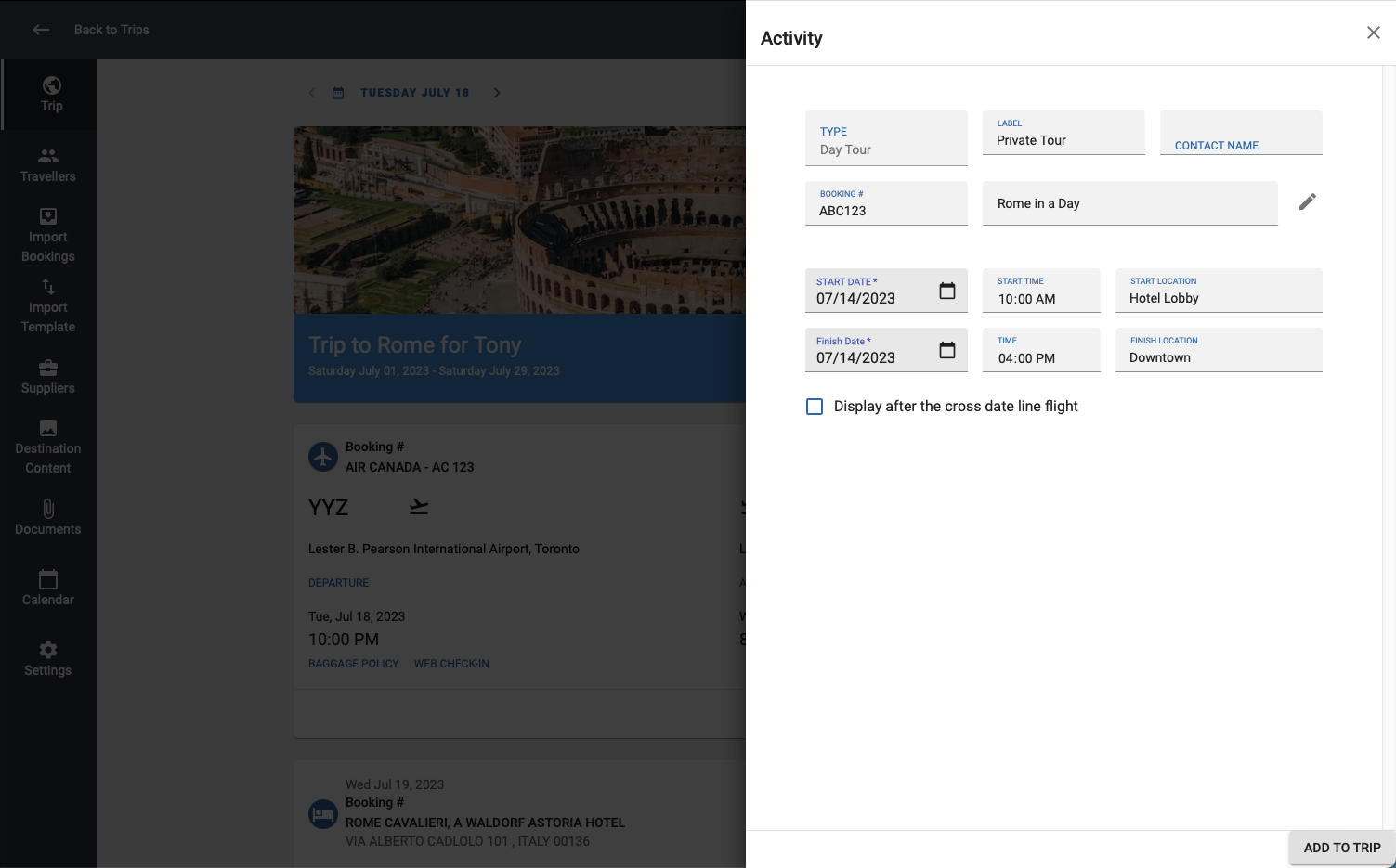Click the Air Canada flight airplane icon
Screen dimensions: 1396x868
click(x=323, y=457)
